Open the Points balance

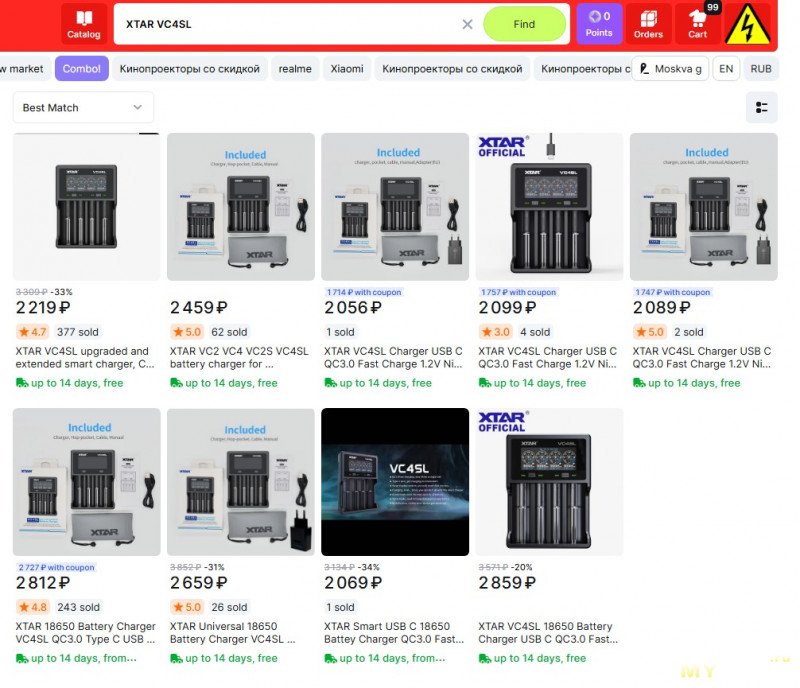coord(599,23)
